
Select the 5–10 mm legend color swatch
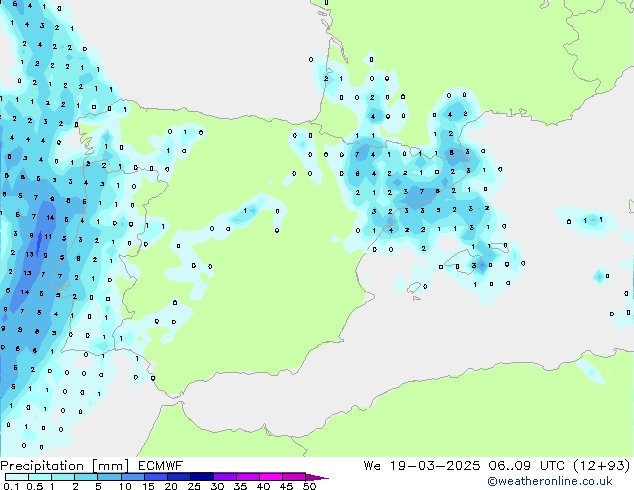pyautogui.click(x=109, y=477)
